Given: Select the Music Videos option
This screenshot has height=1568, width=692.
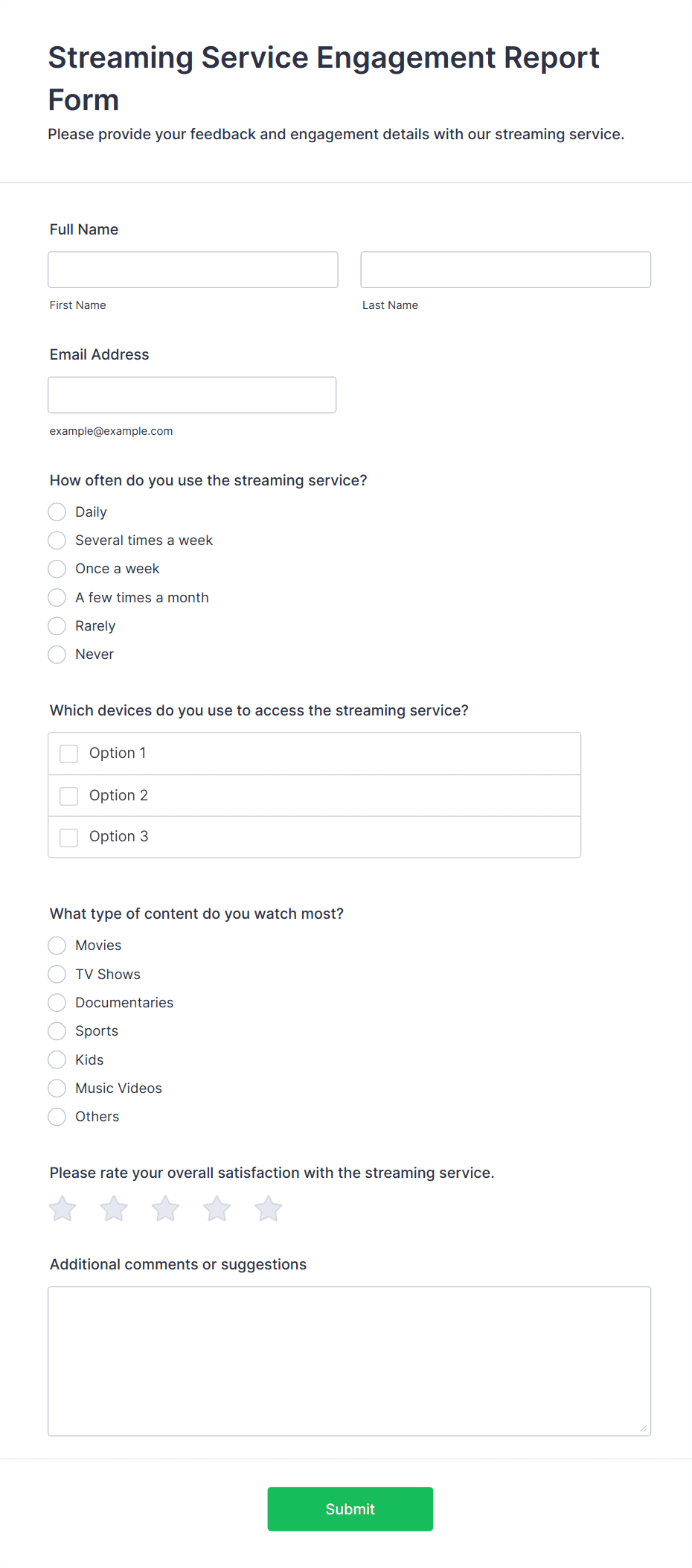Looking at the screenshot, I should tap(57, 1089).
